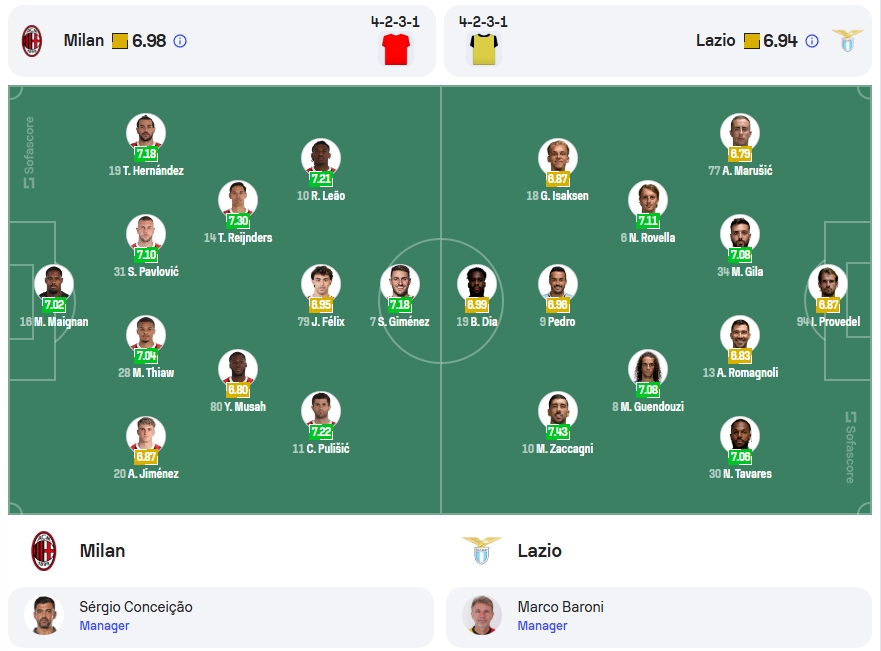Click the Milan club crest in header
Screen dimensions: 881x651
coord(32,41)
